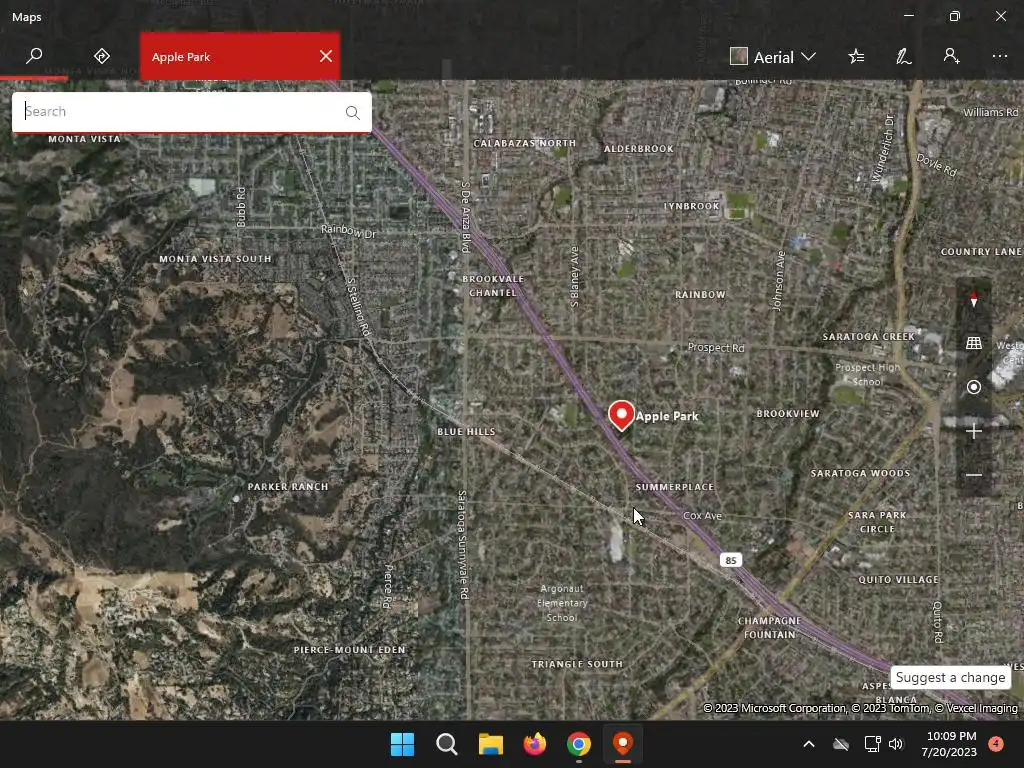Click the Pierce-Mount Eden label
The height and width of the screenshot is (768, 1024).
pyautogui.click(x=349, y=650)
